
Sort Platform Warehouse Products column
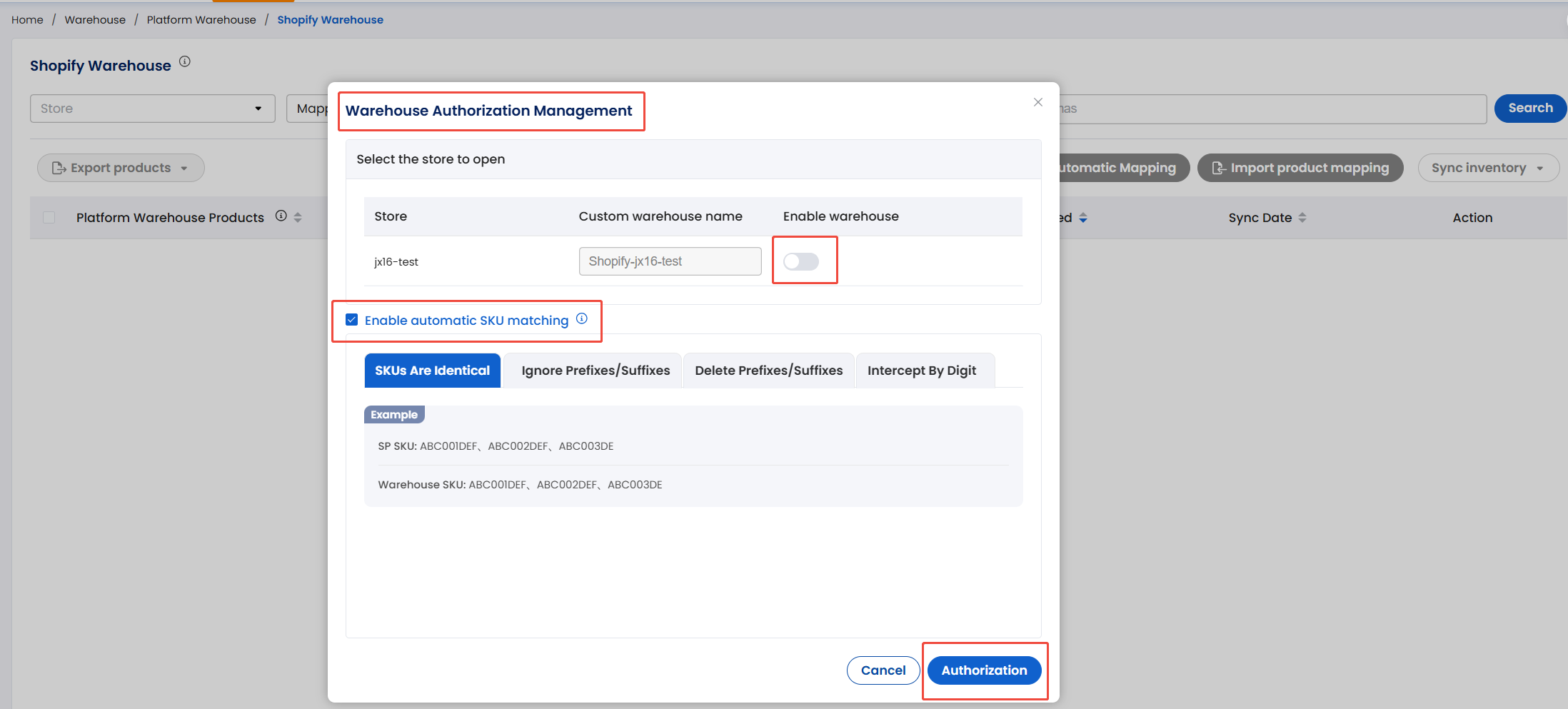pyautogui.click(x=298, y=218)
